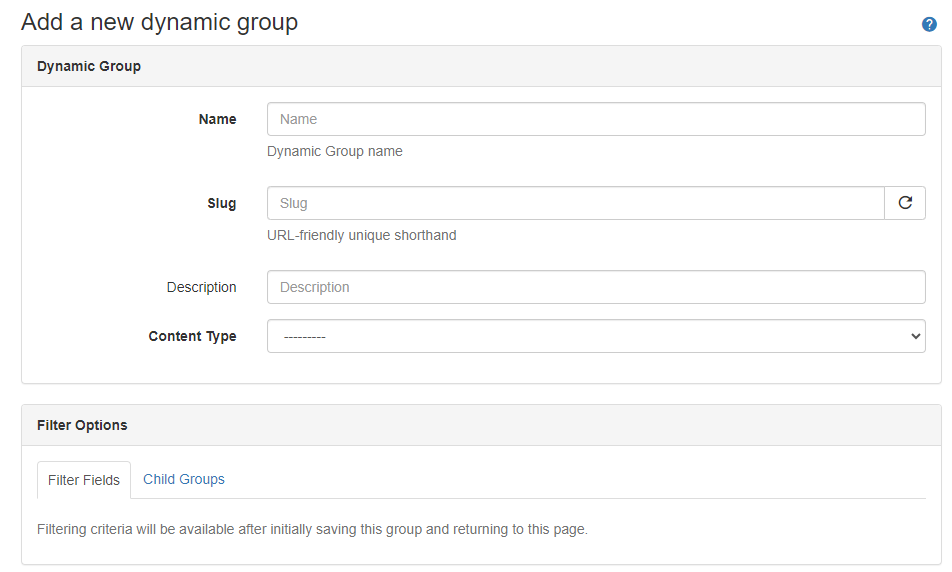Click the Content Type dropdown chevron arrow
Image resolution: width=952 pixels, height=572 pixels.
(x=916, y=337)
